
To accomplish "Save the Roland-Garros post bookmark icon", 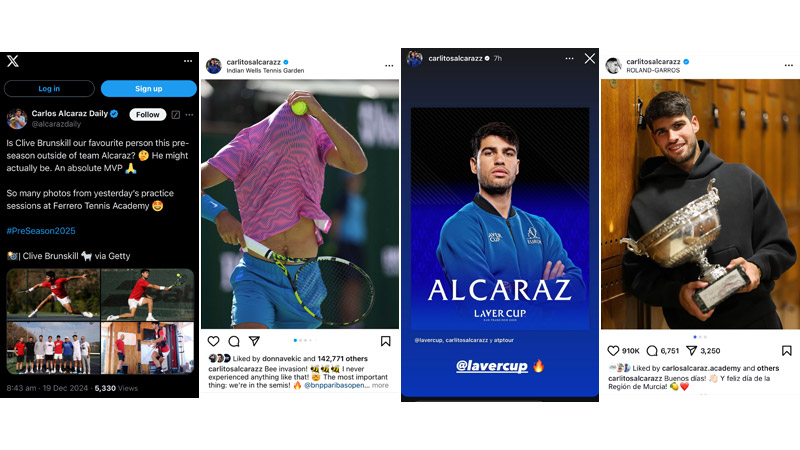I will (x=787, y=351).
